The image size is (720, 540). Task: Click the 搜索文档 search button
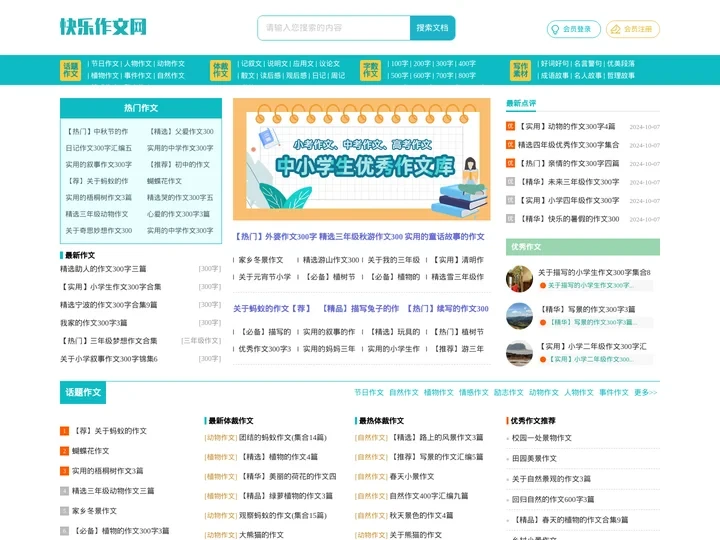tap(432, 28)
